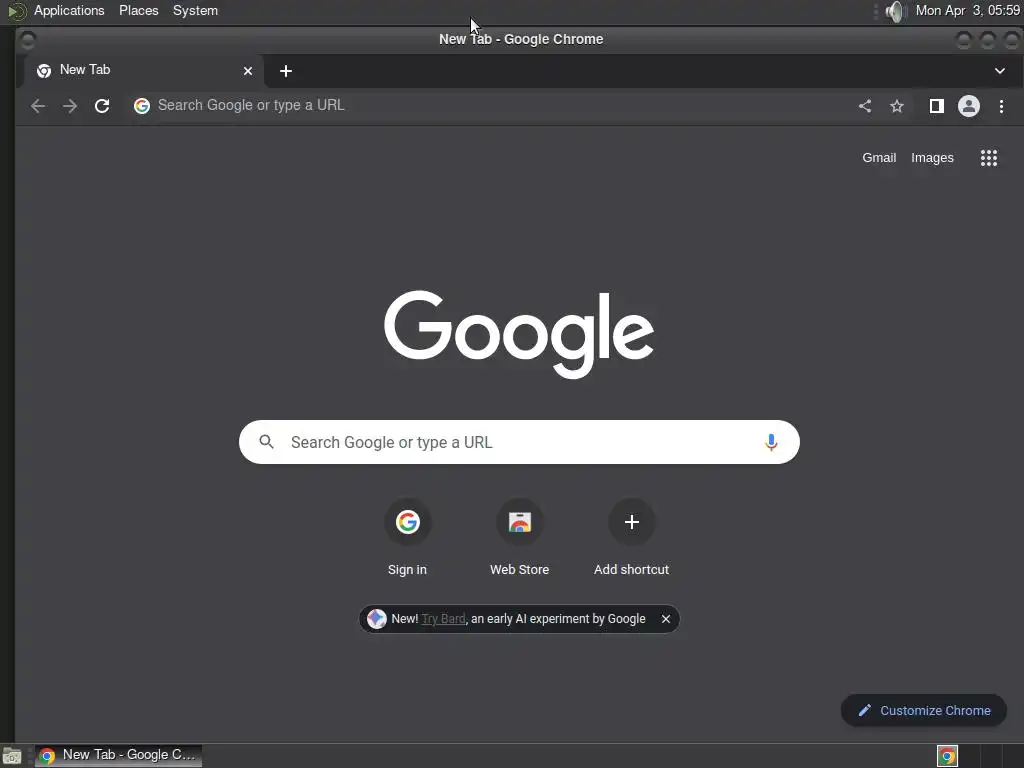Open the three-dot Chrome menu

coord(1001,106)
